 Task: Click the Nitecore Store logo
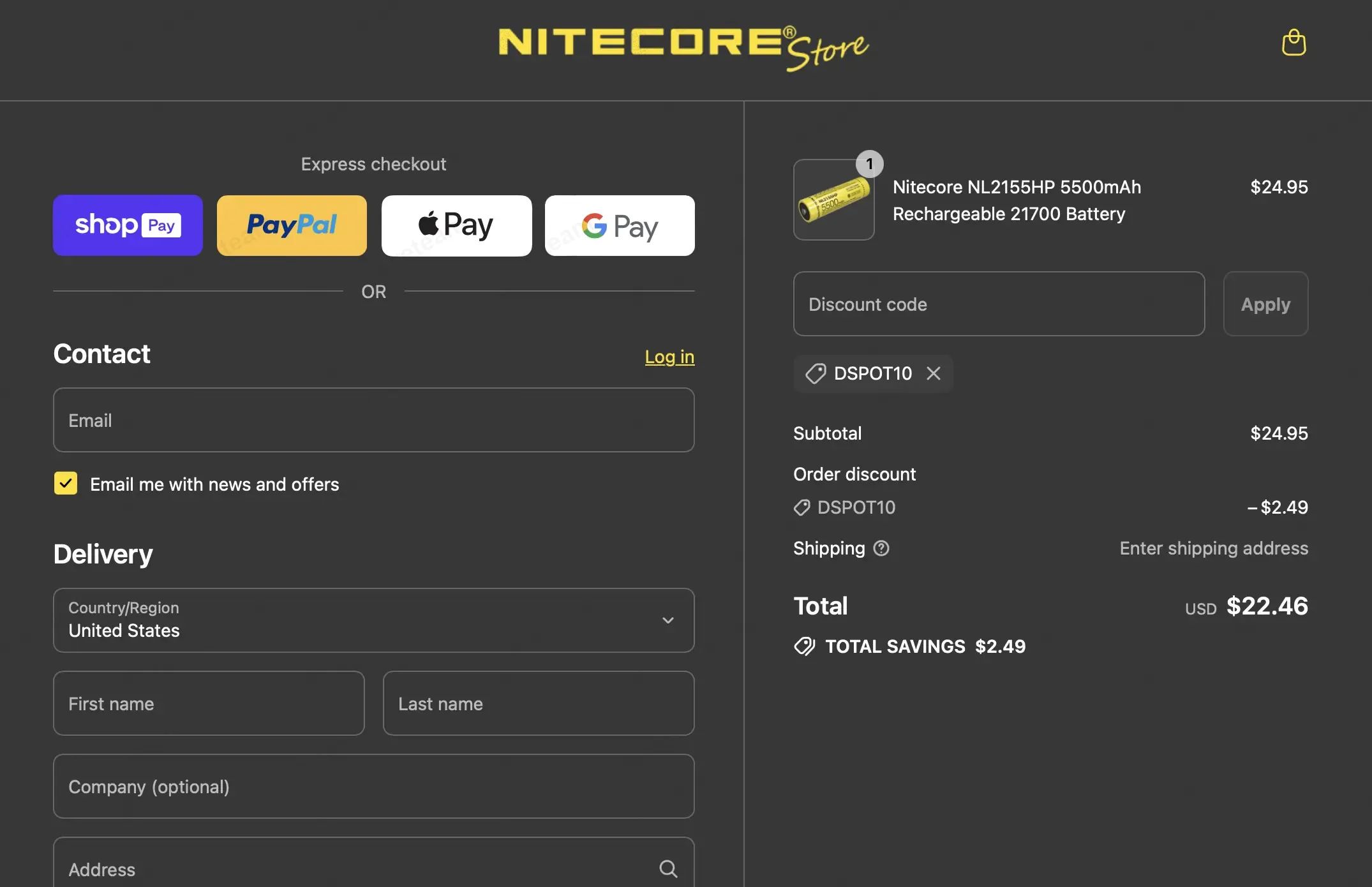pyautogui.click(x=683, y=48)
